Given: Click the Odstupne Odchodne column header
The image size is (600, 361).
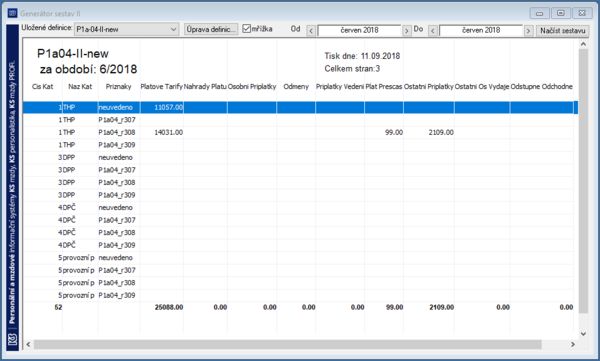Looking at the screenshot, I should coord(541,87).
